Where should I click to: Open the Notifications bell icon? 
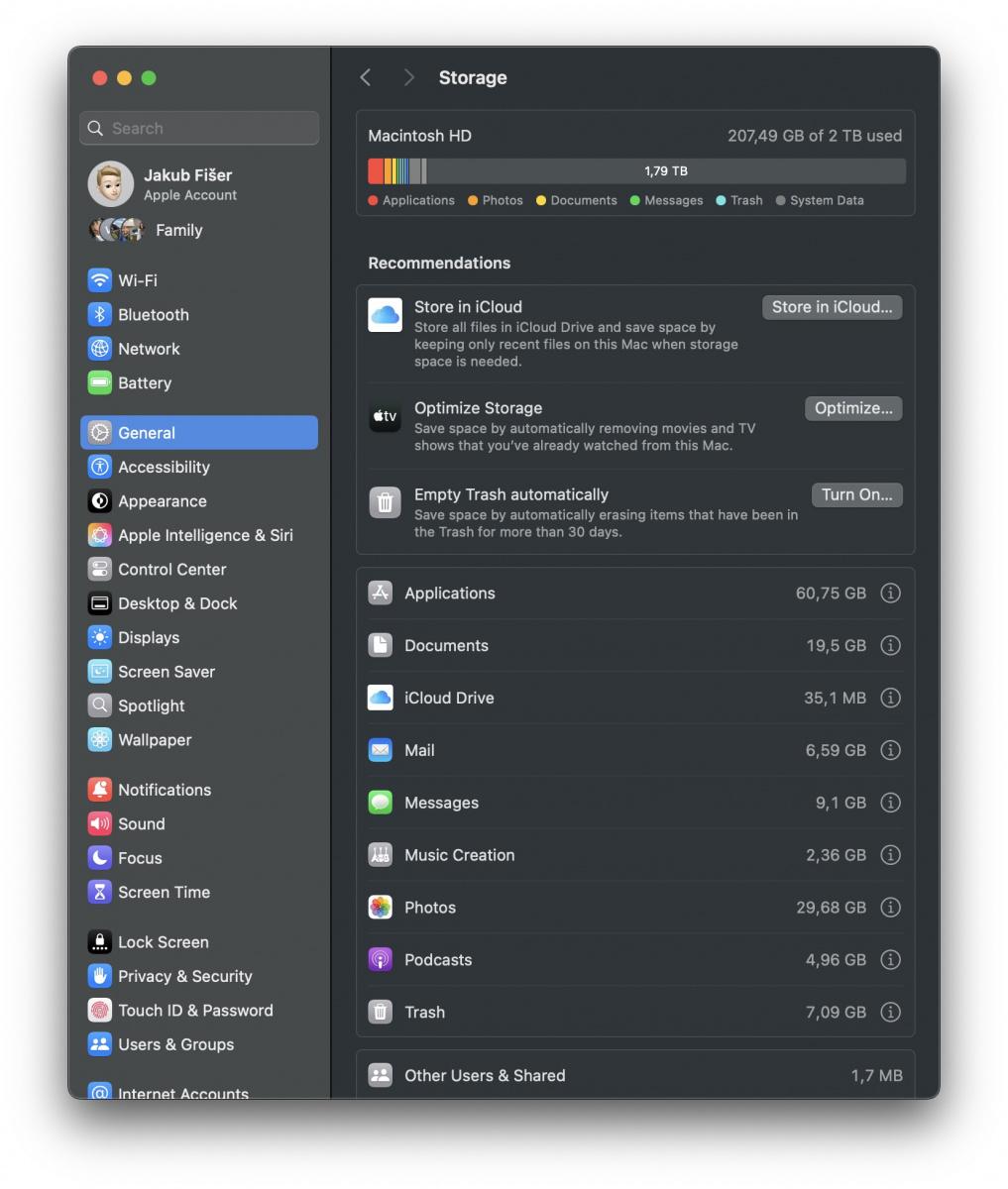point(99,790)
